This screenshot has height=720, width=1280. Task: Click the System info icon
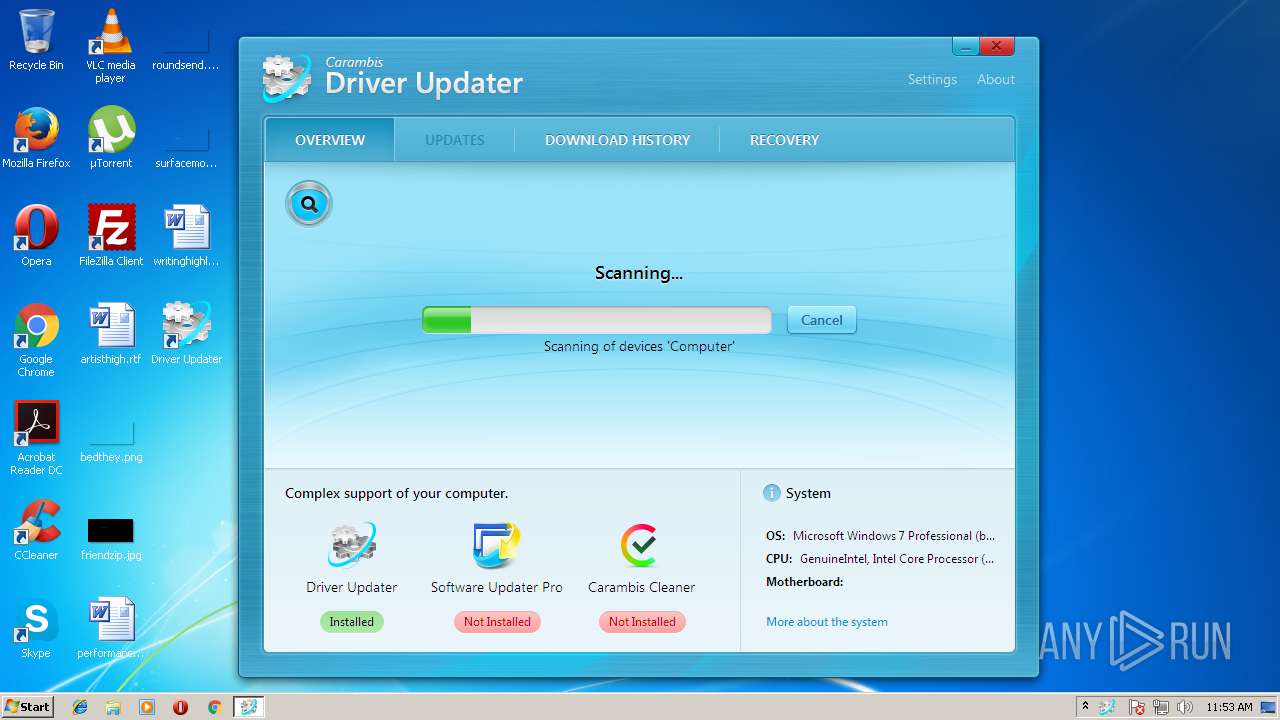click(x=771, y=493)
